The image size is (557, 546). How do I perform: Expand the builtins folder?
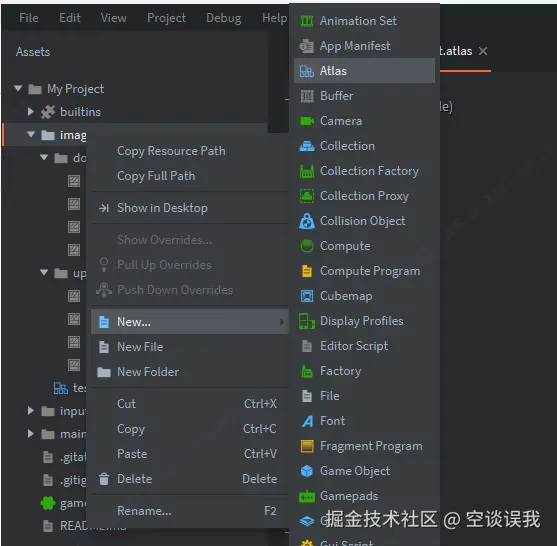31,112
